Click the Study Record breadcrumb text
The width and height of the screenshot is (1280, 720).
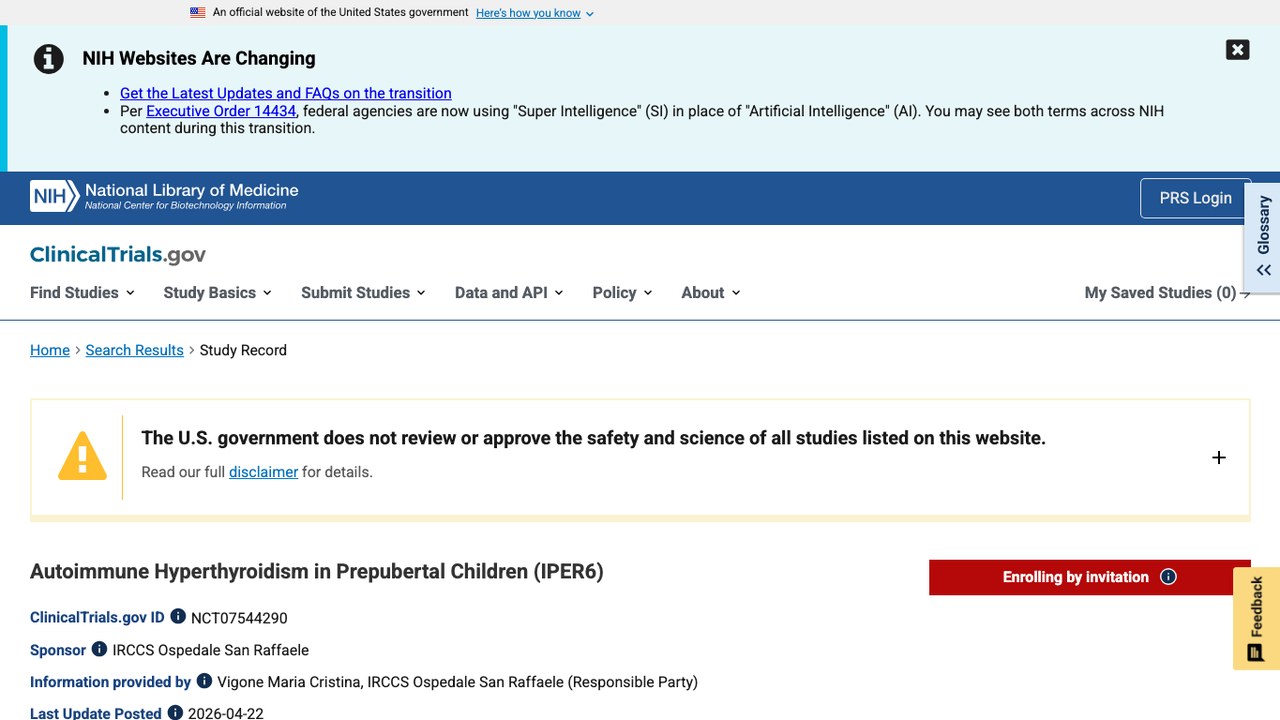243,350
